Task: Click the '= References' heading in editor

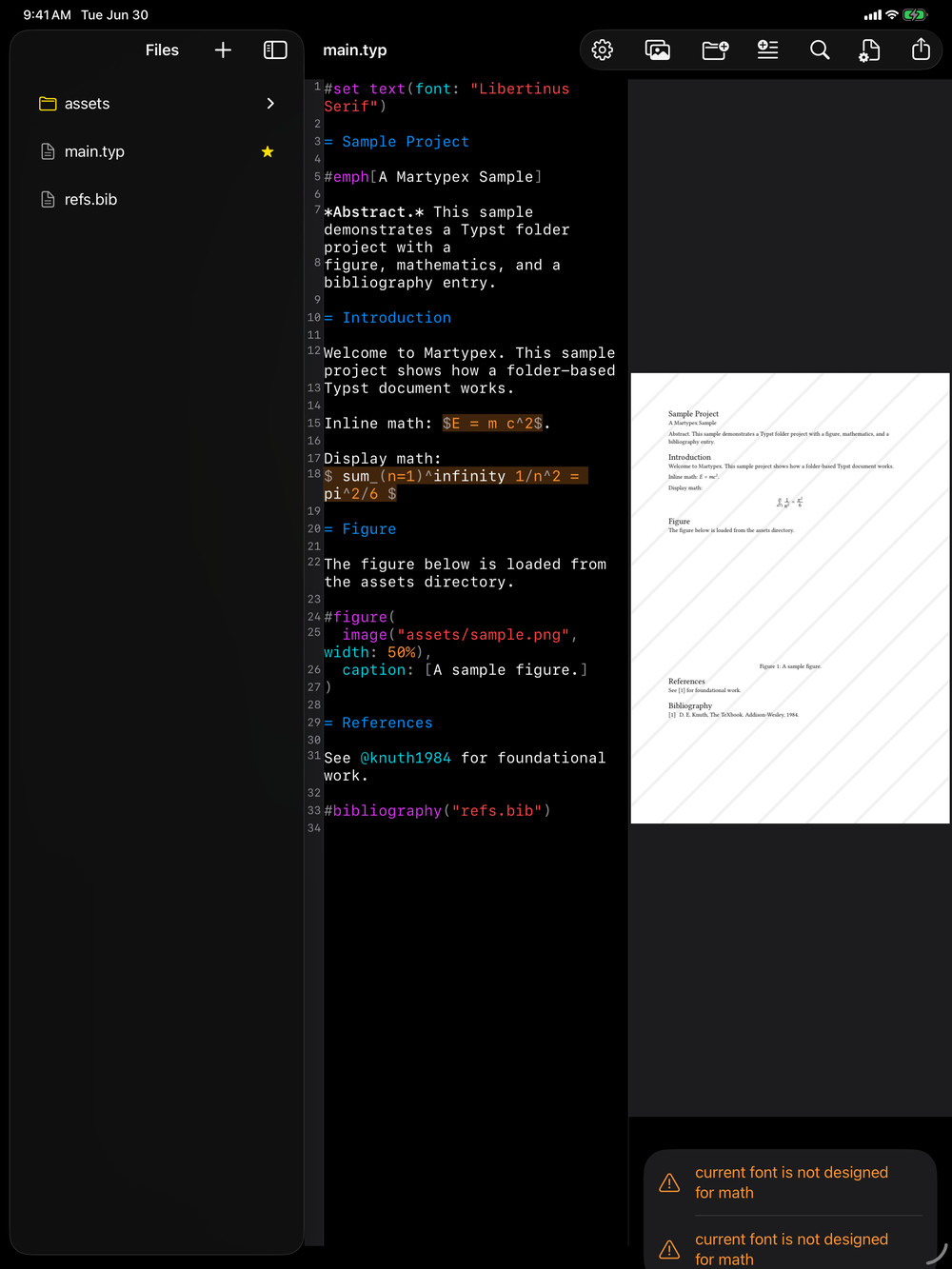Action: point(378,724)
